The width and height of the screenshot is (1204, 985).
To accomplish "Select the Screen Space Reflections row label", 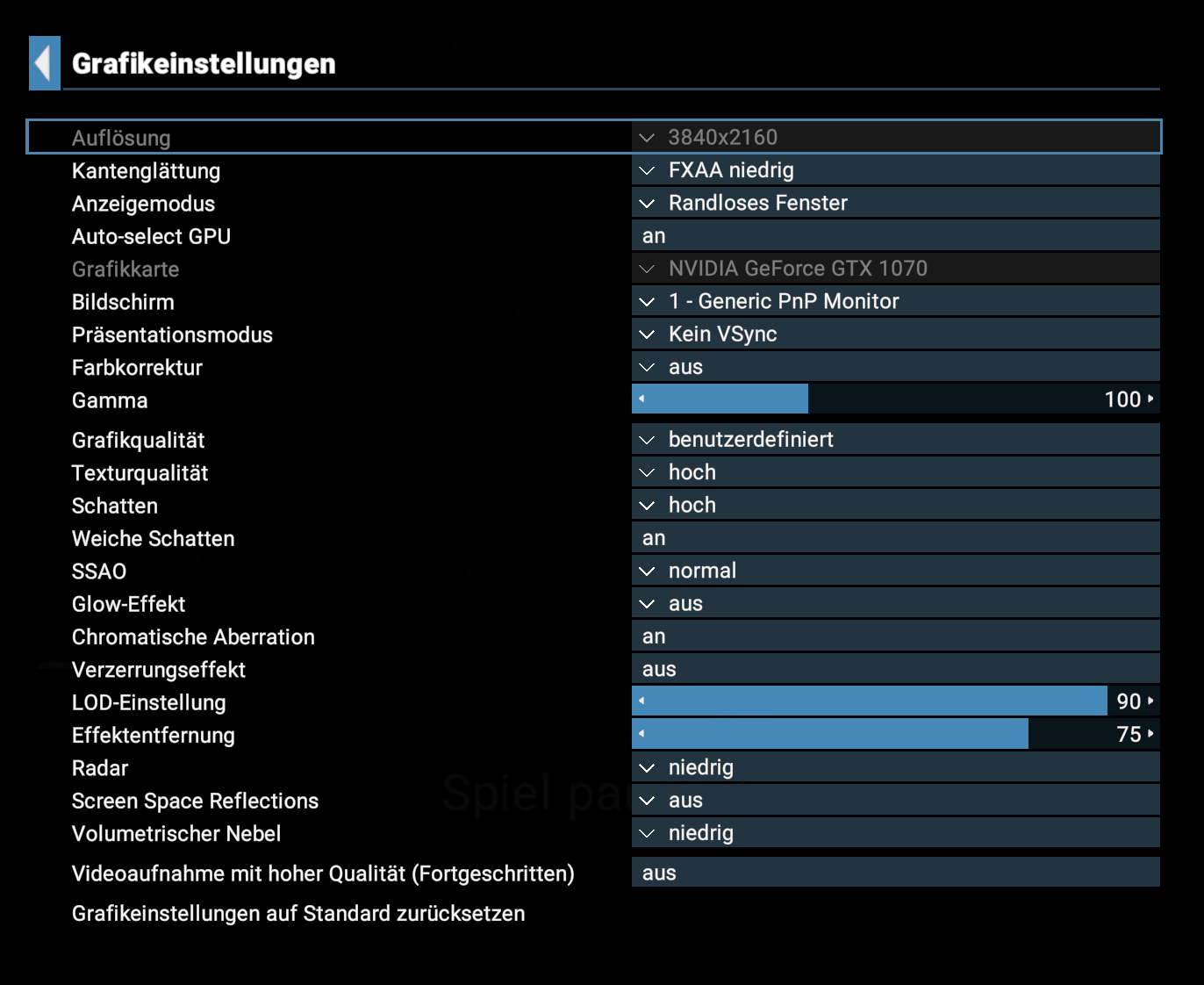I will [195, 801].
